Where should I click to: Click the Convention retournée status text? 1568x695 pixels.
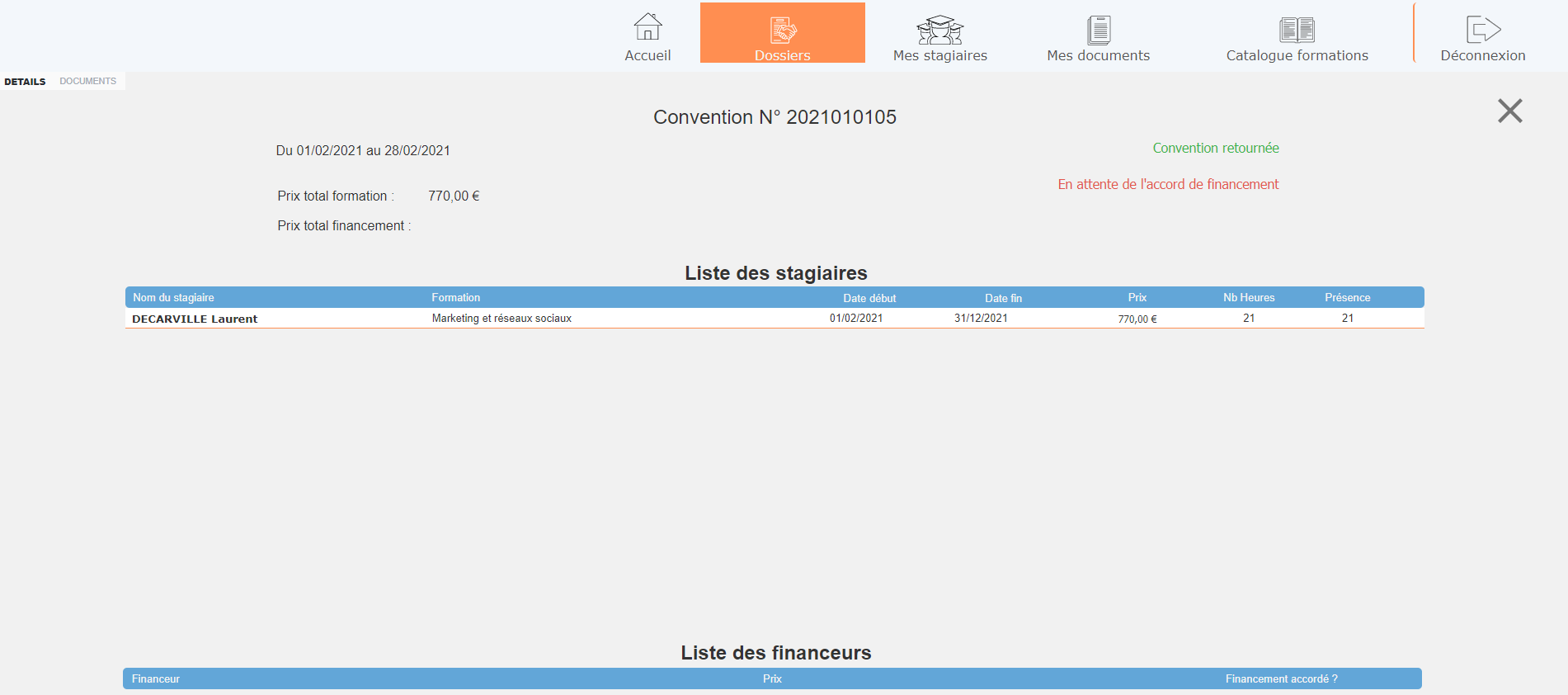1215,149
